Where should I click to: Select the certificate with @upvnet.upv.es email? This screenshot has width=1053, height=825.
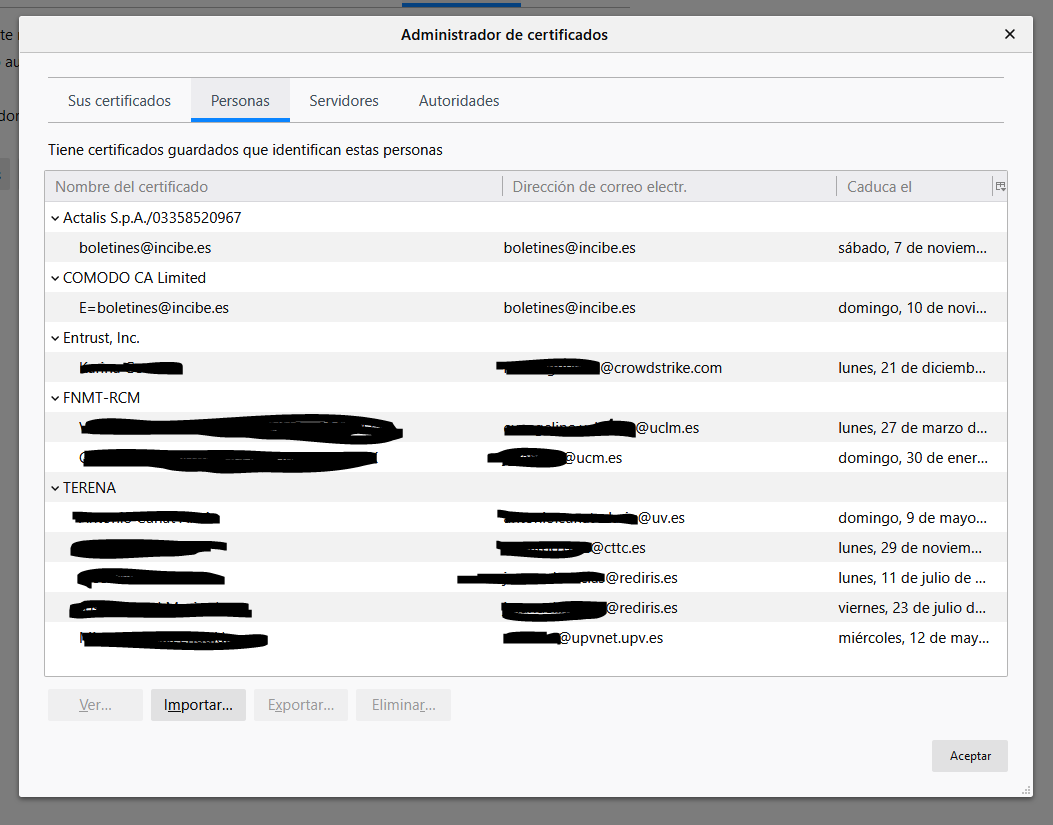tap(610, 638)
